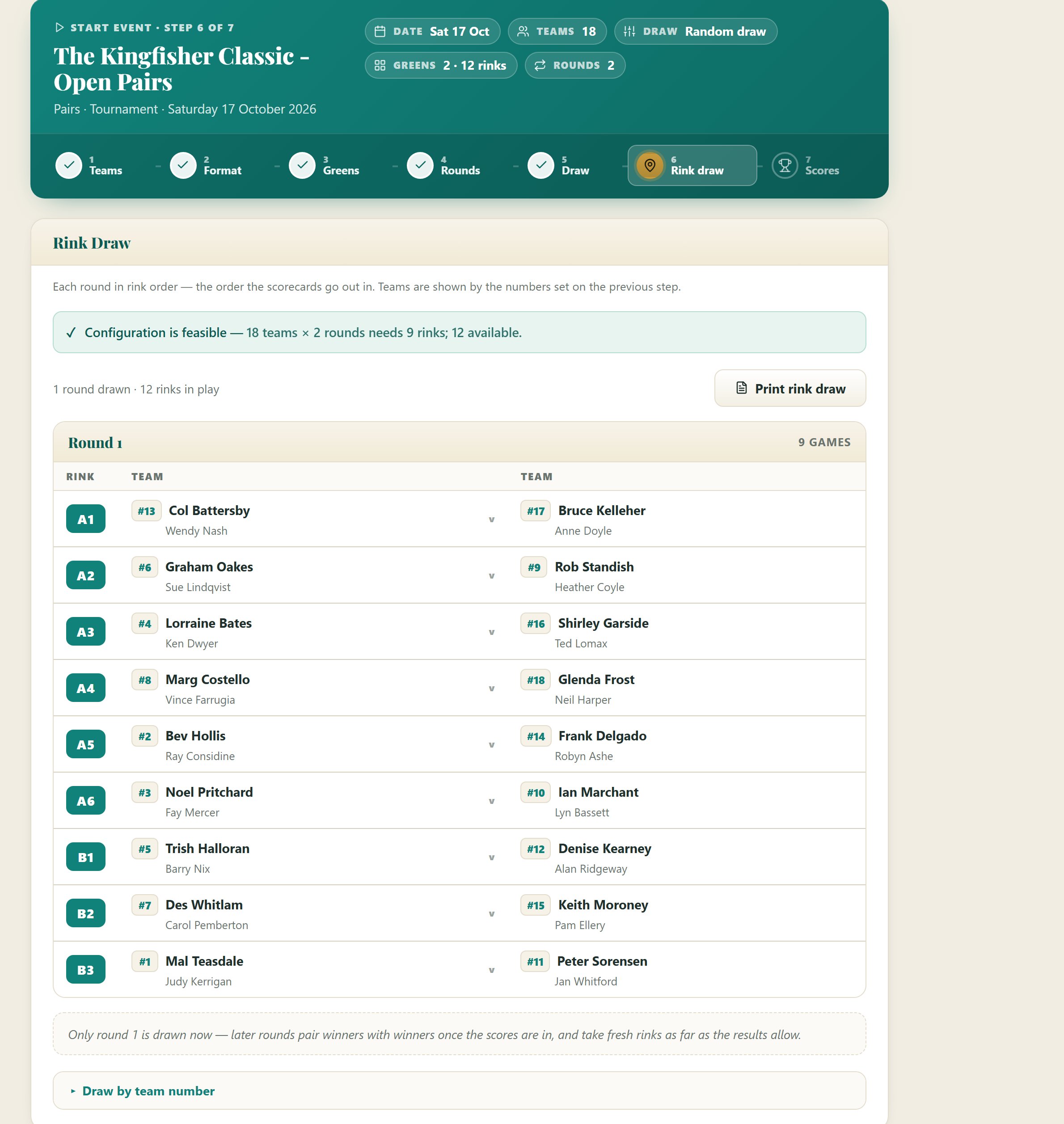Click the calendar icon in Date pill
The width and height of the screenshot is (1064, 1124).
click(x=380, y=31)
